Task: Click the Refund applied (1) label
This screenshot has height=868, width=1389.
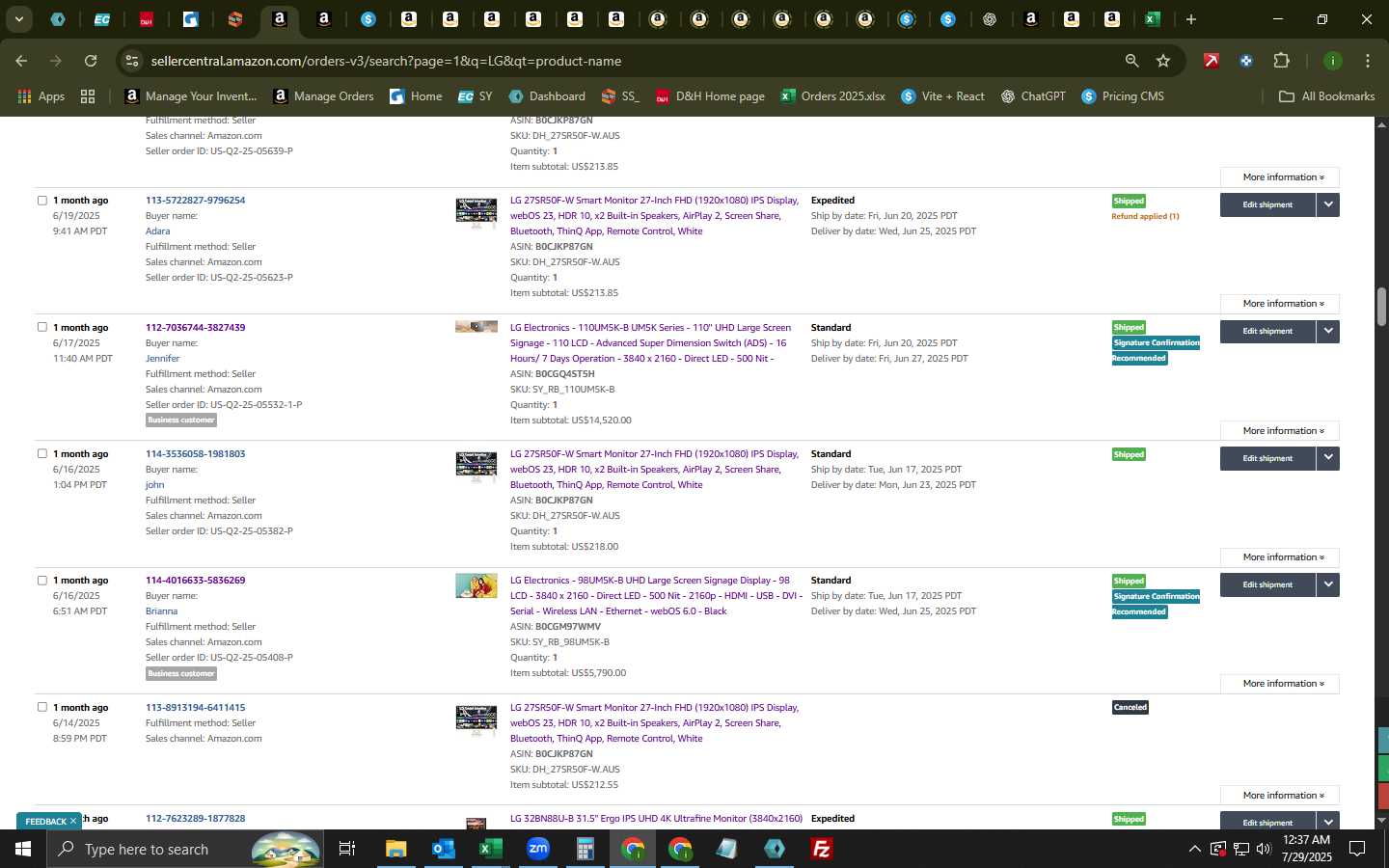Action: (x=1145, y=216)
